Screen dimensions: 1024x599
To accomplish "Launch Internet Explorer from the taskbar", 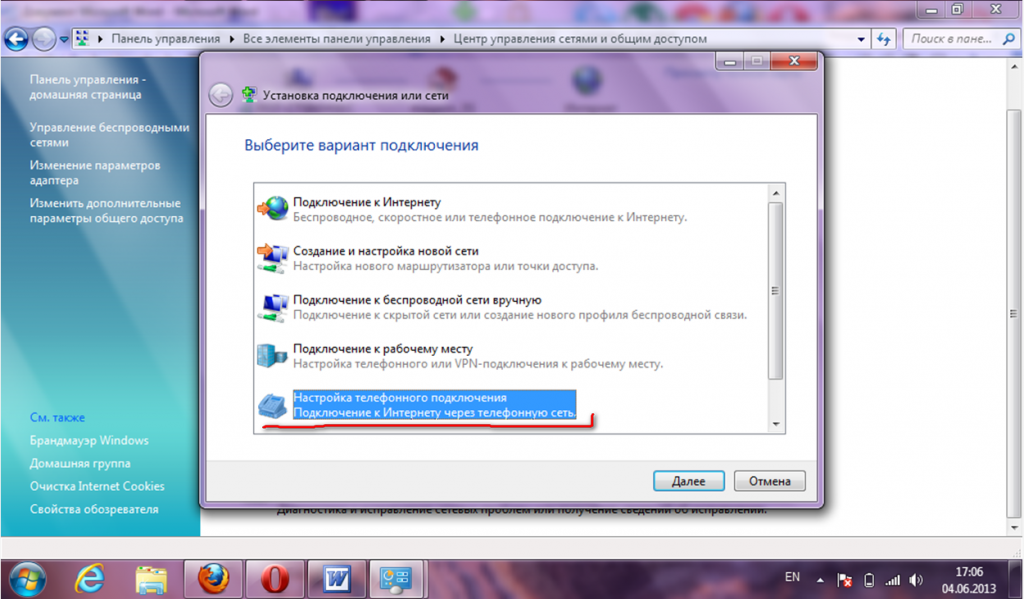I will pos(89,579).
